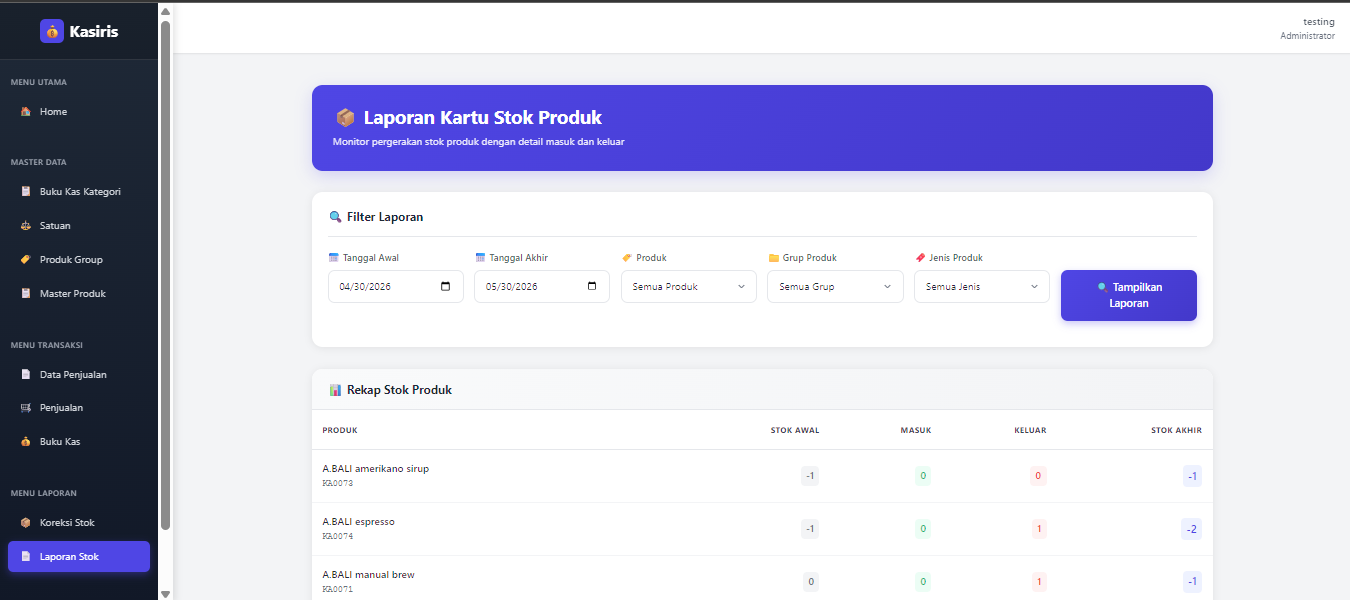Click the Kasiris logo icon
Viewport: 1350px width, 600px height.
click(52, 31)
